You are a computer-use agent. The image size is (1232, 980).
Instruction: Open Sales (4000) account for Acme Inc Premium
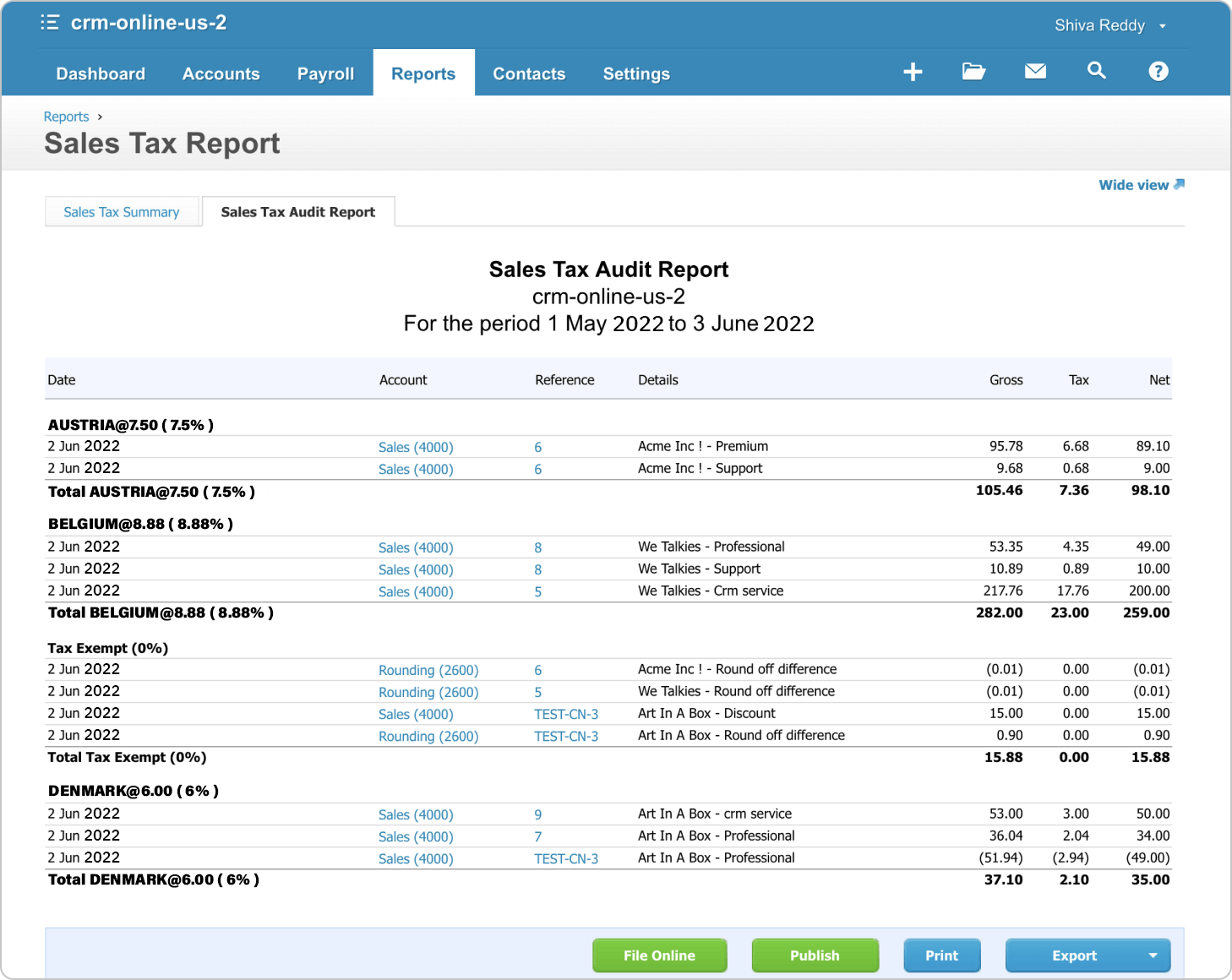point(416,448)
